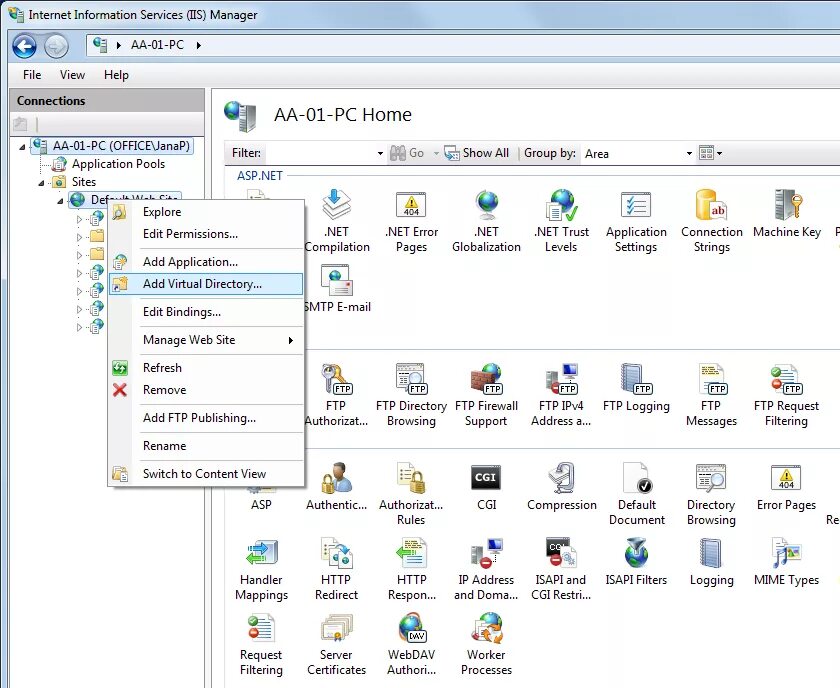Viewport: 840px width, 688px height.
Task: Click the Go filter button
Action: click(407, 153)
